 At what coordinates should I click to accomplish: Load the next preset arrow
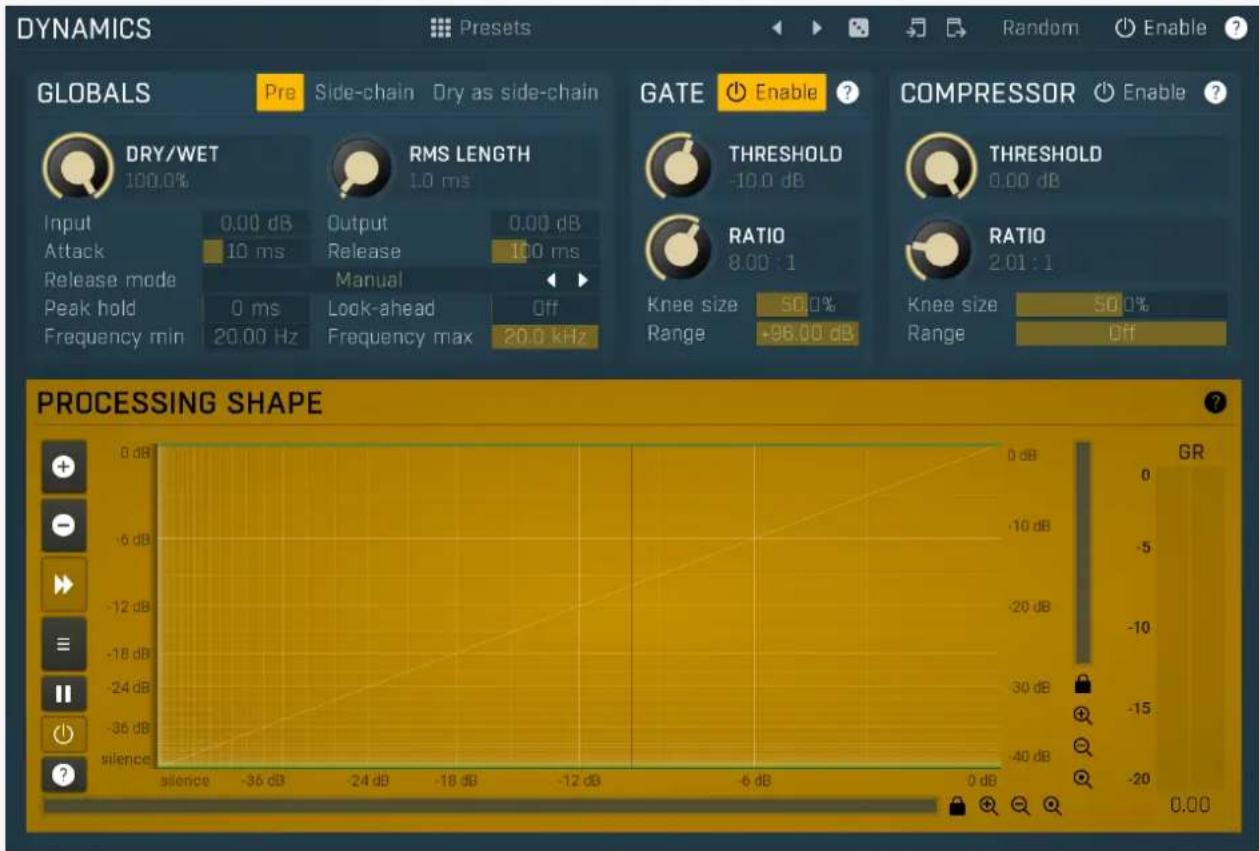pos(817,29)
